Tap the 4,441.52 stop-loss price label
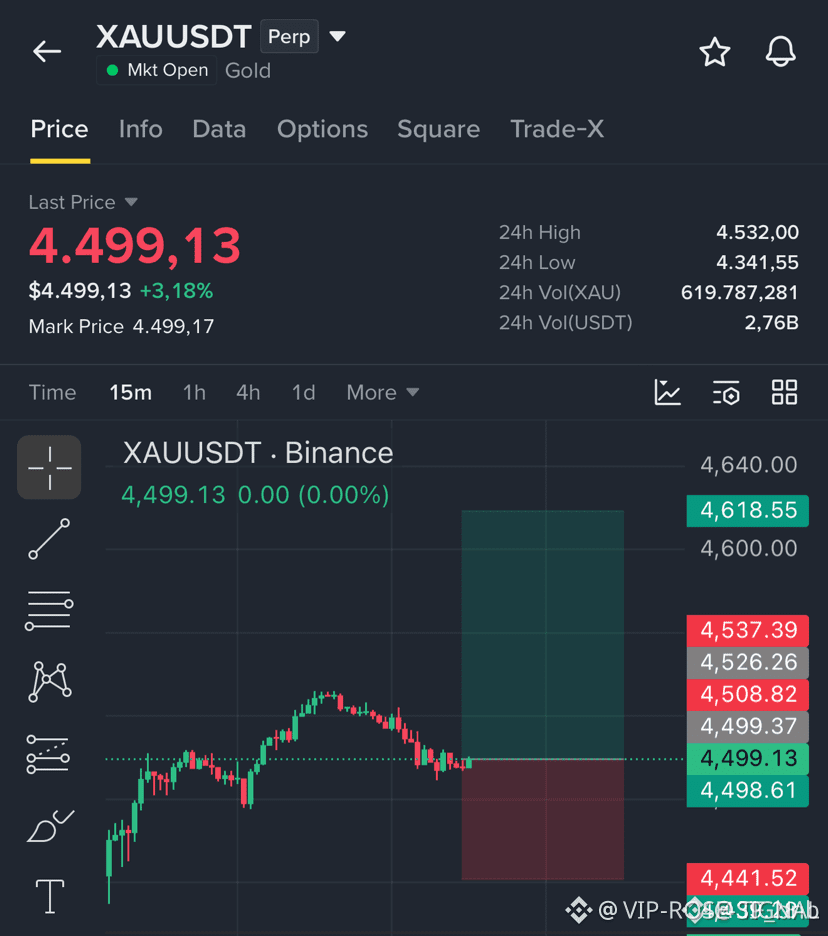Screen dimensions: 828x936 click(x=748, y=879)
